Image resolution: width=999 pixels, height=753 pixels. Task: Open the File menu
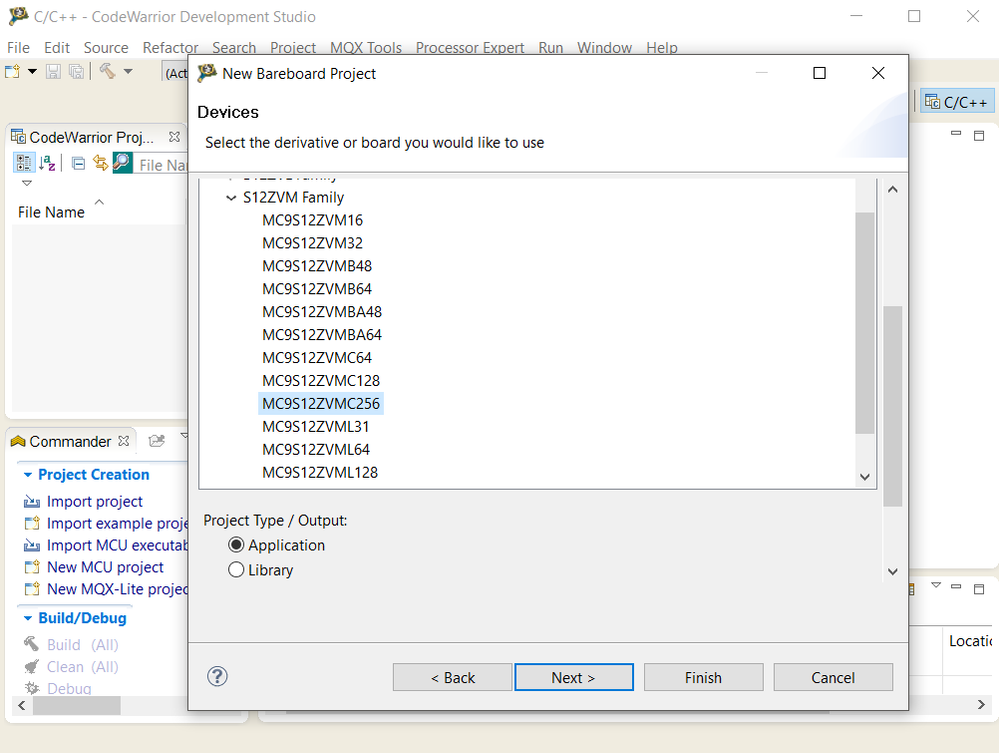(x=18, y=48)
